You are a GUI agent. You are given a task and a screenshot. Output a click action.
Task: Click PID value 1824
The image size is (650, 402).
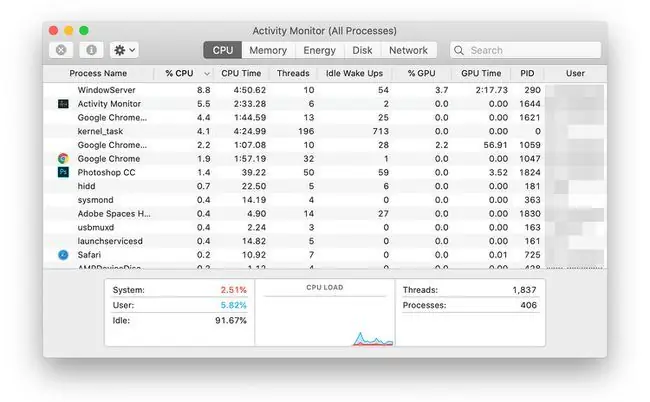[530, 172]
